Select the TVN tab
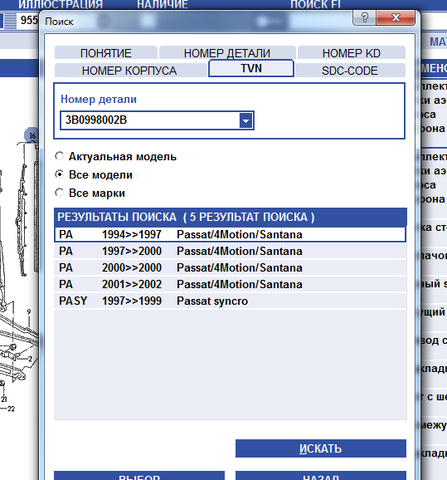This screenshot has height=480, width=447. [251, 68]
